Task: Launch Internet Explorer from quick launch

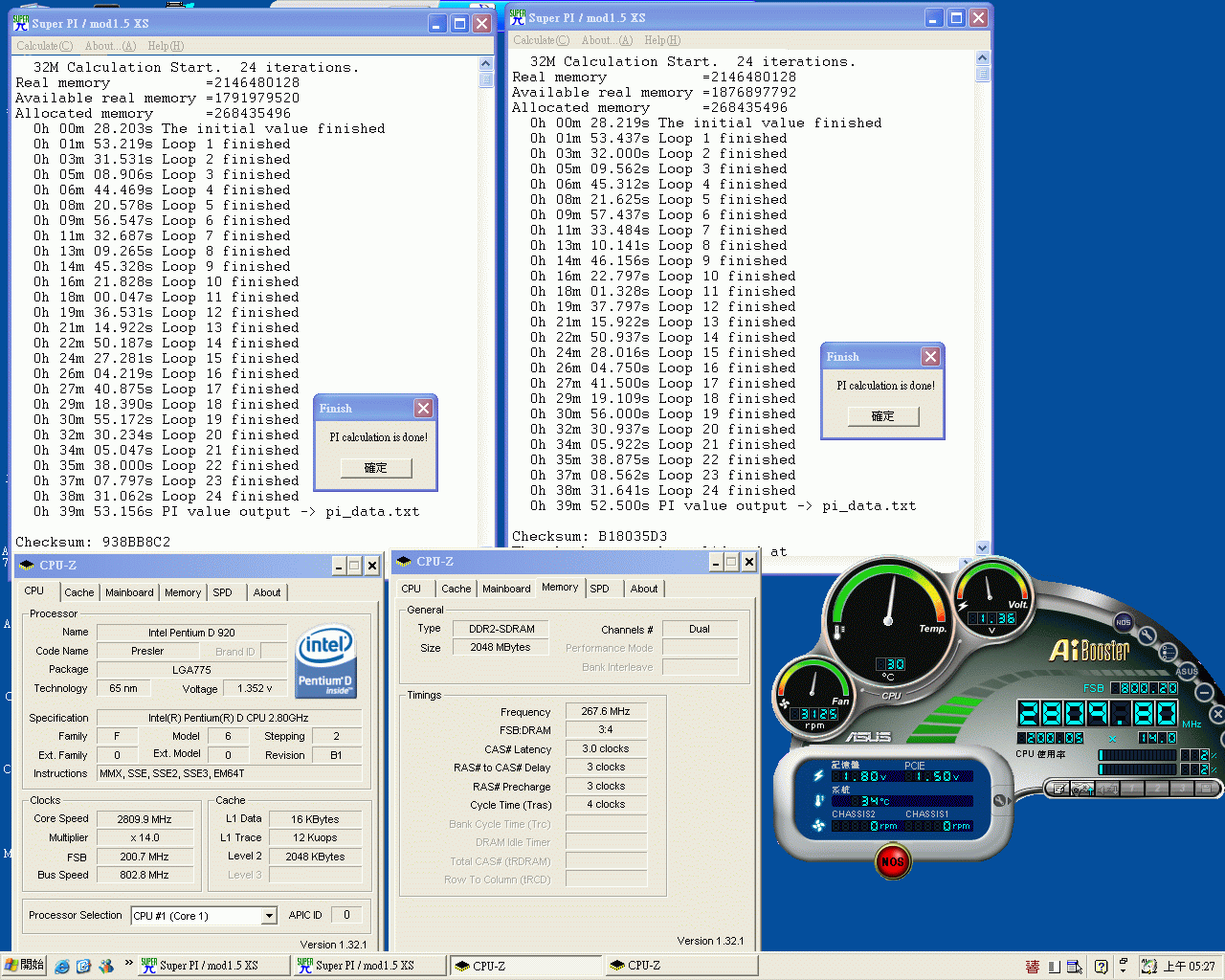Action: [62, 966]
